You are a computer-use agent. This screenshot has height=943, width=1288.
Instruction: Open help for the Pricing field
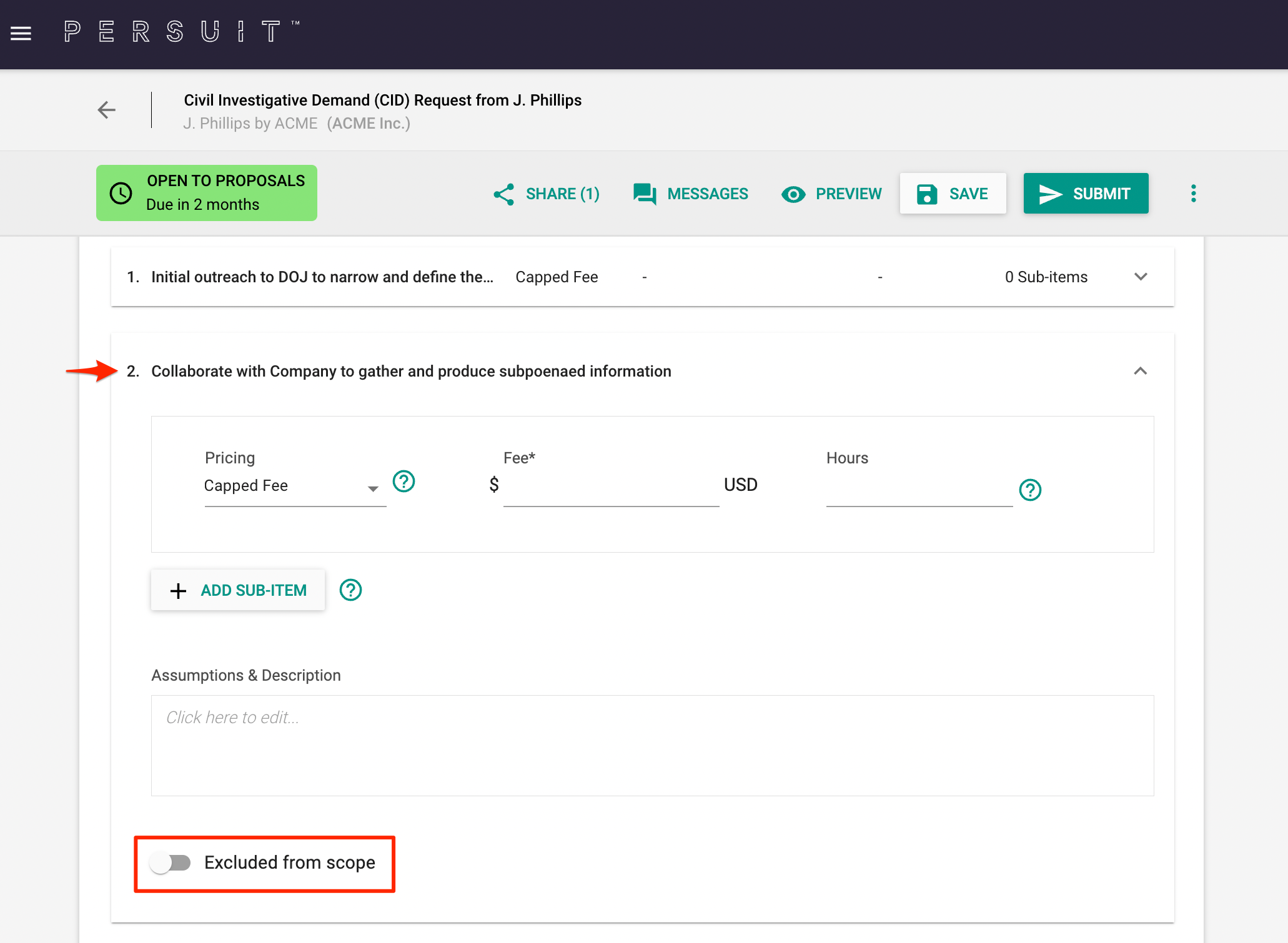pyautogui.click(x=404, y=481)
